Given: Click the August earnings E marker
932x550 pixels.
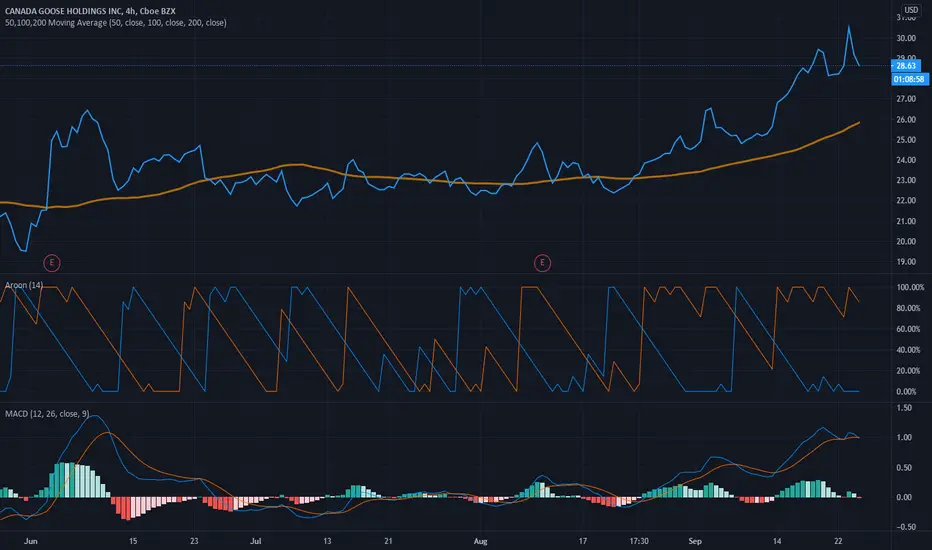Looking at the screenshot, I should (x=542, y=263).
